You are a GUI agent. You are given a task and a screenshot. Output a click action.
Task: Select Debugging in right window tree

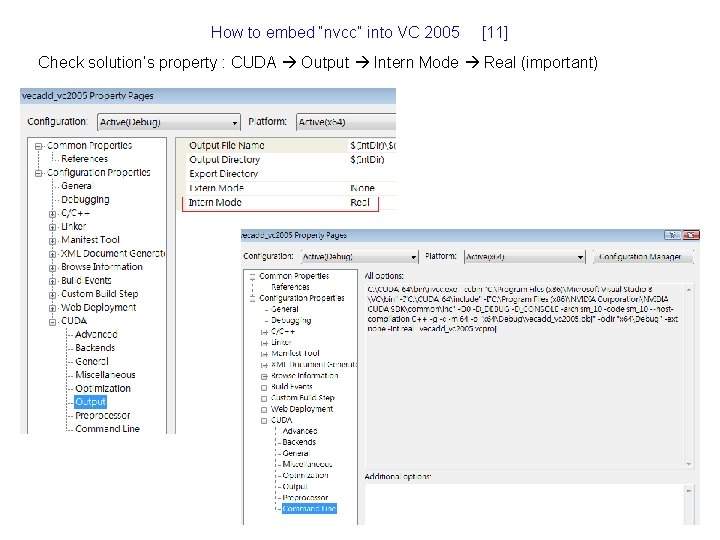click(291, 321)
